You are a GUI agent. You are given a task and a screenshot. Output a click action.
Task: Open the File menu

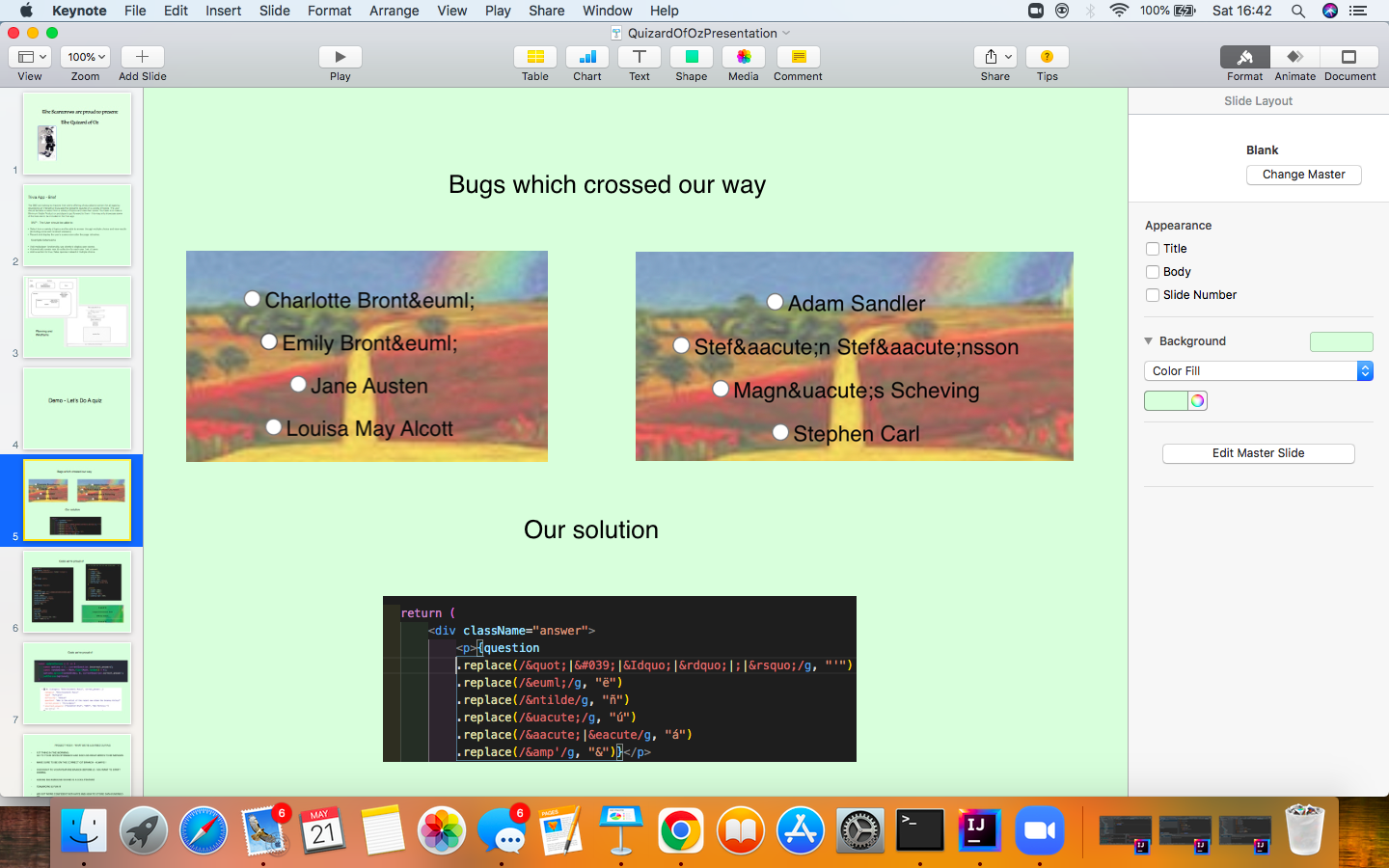click(135, 11)
